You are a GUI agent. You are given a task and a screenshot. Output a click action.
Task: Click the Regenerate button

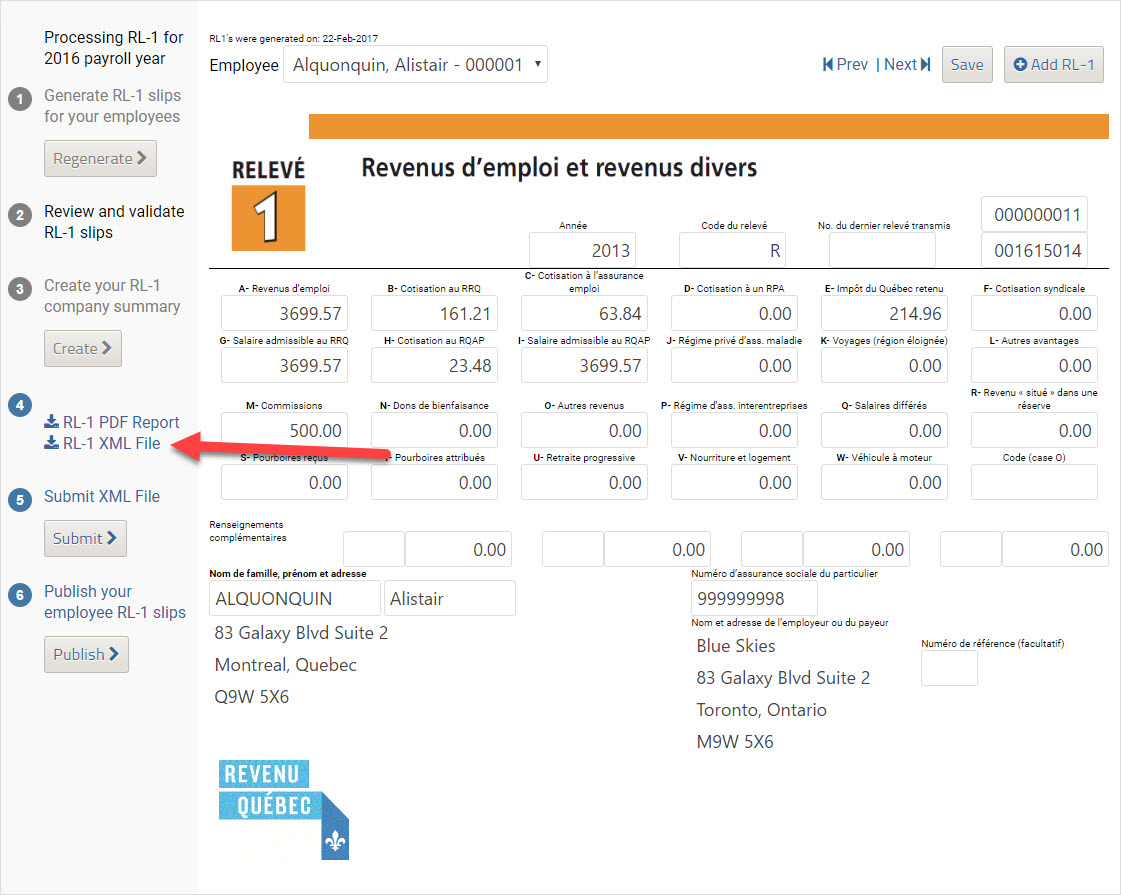(x=100, y=158)
